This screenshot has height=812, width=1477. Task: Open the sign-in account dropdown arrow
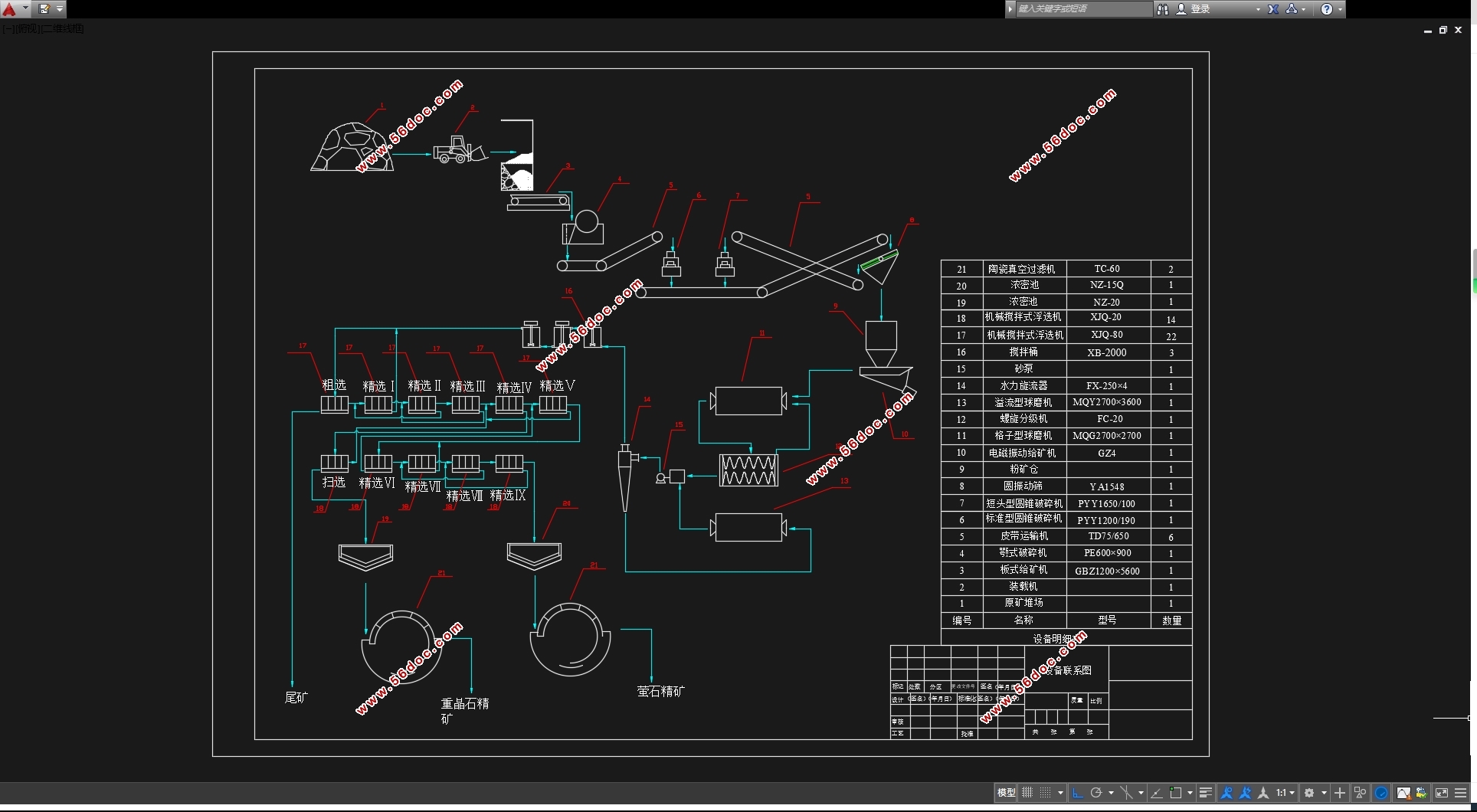(1258, 9)
